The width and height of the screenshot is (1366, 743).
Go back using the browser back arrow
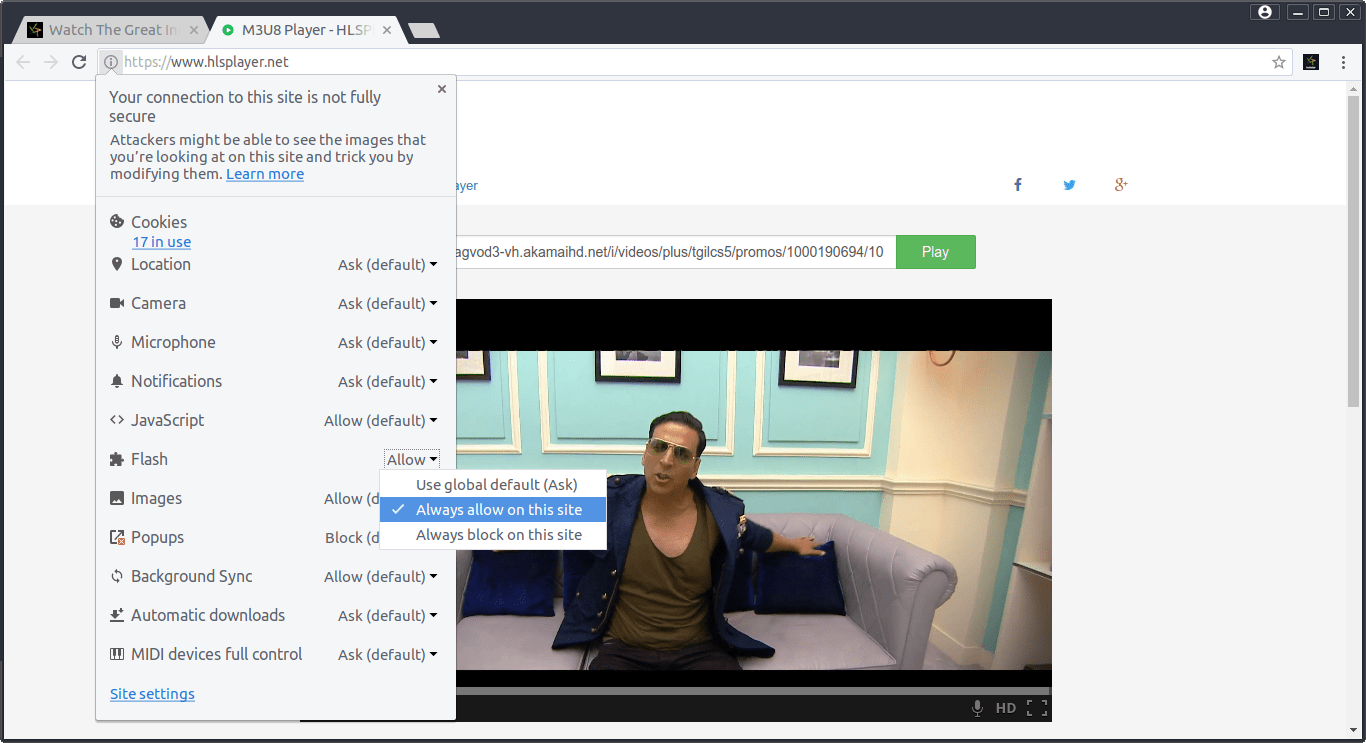pos(23,62)
